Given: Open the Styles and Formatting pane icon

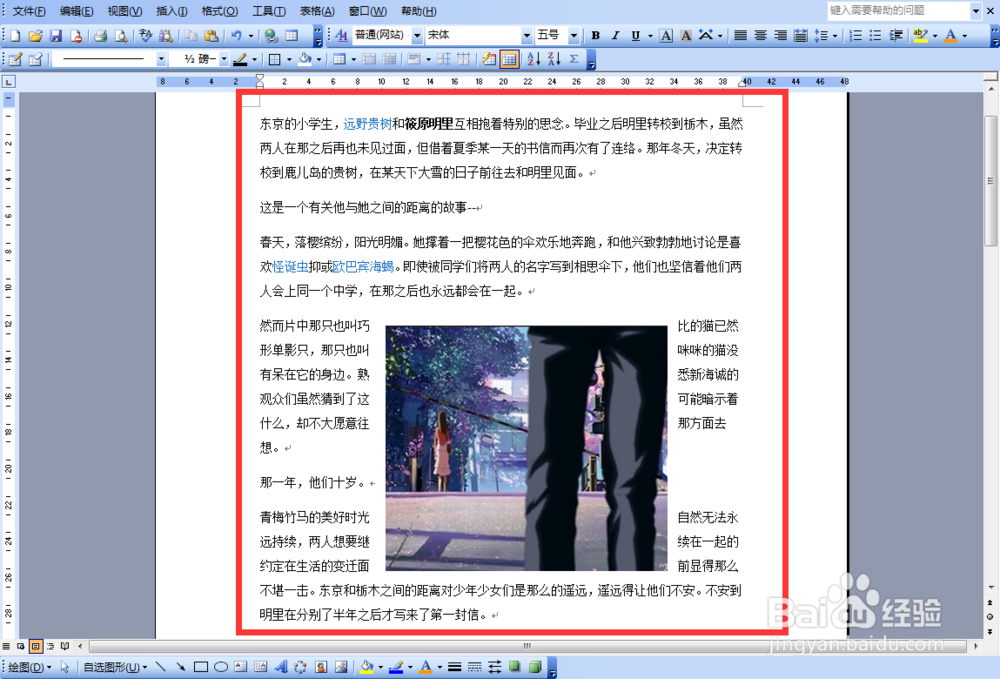Looking at the screenshot, I should (341, 36).
